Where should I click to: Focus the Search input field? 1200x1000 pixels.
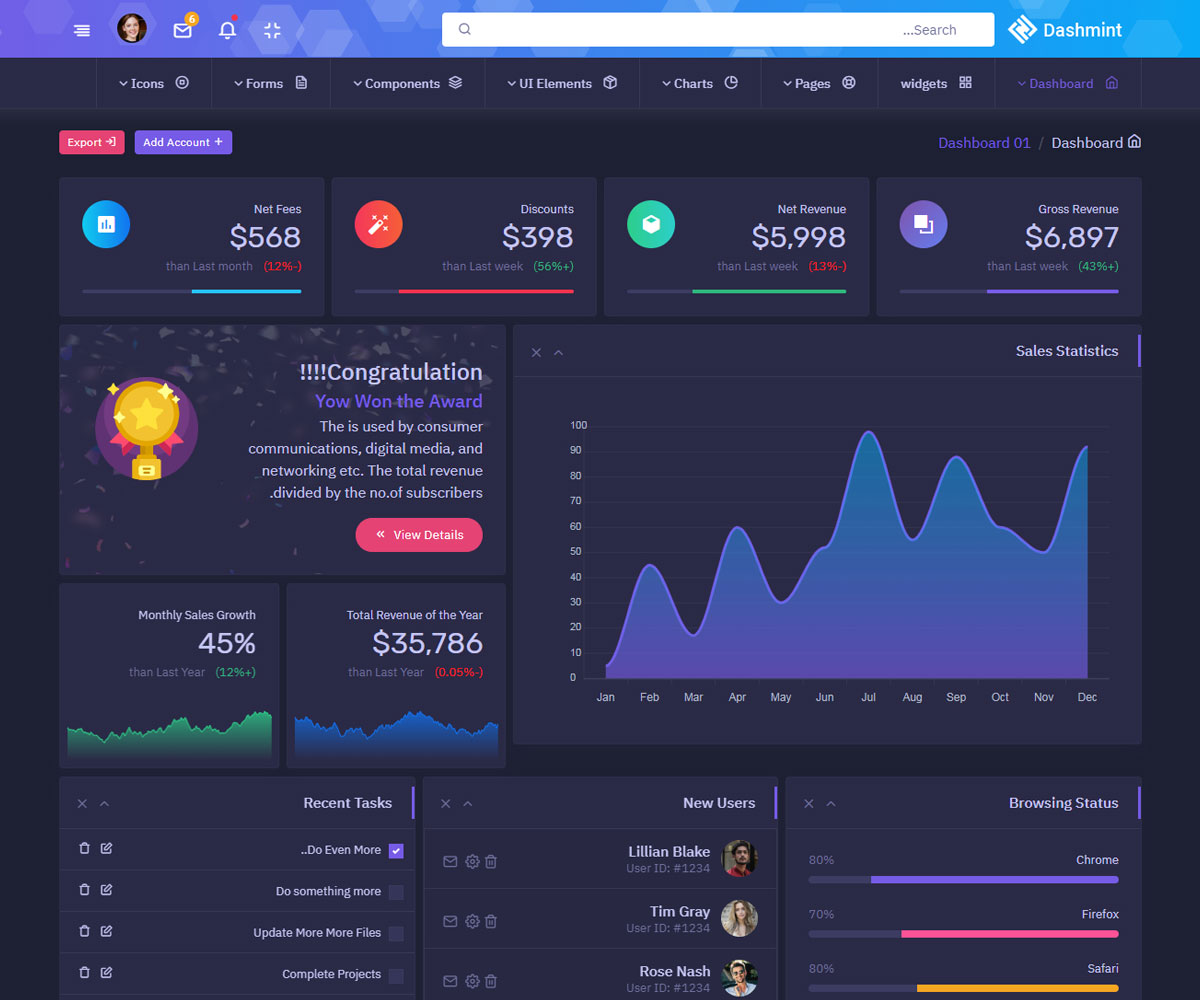[x=717, y=30]
